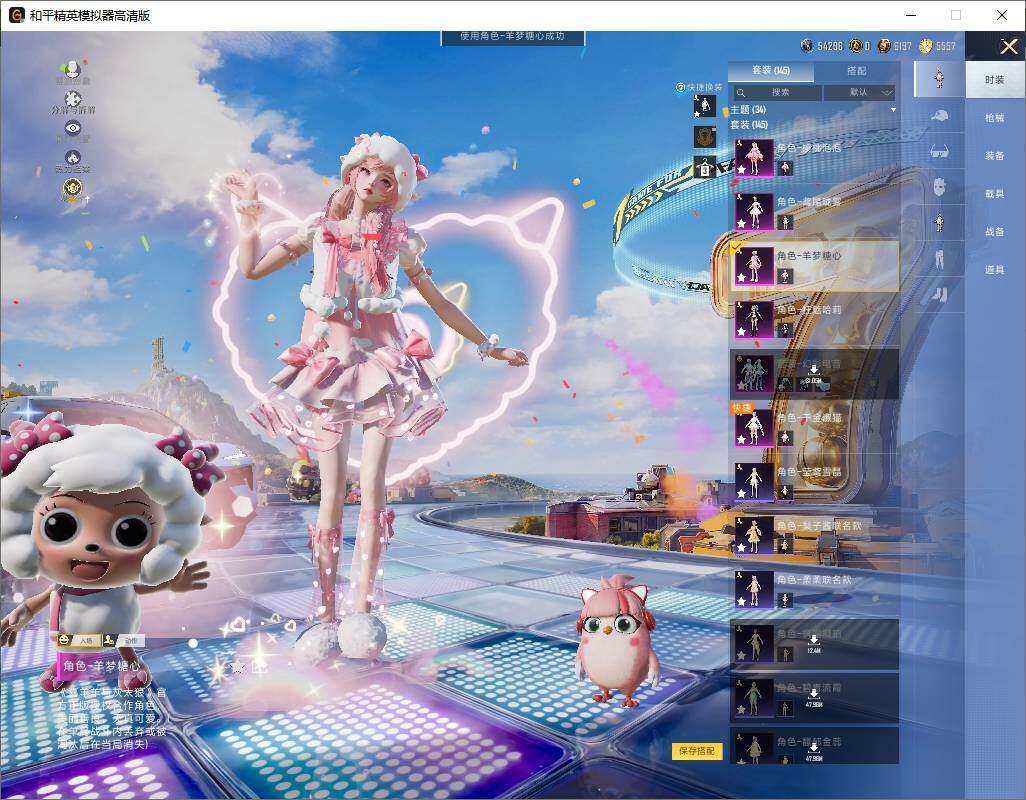Select the fourth outfit with the blue-haired figure
The height and width of the screenshot is (800, 1026).
(815, 319)
